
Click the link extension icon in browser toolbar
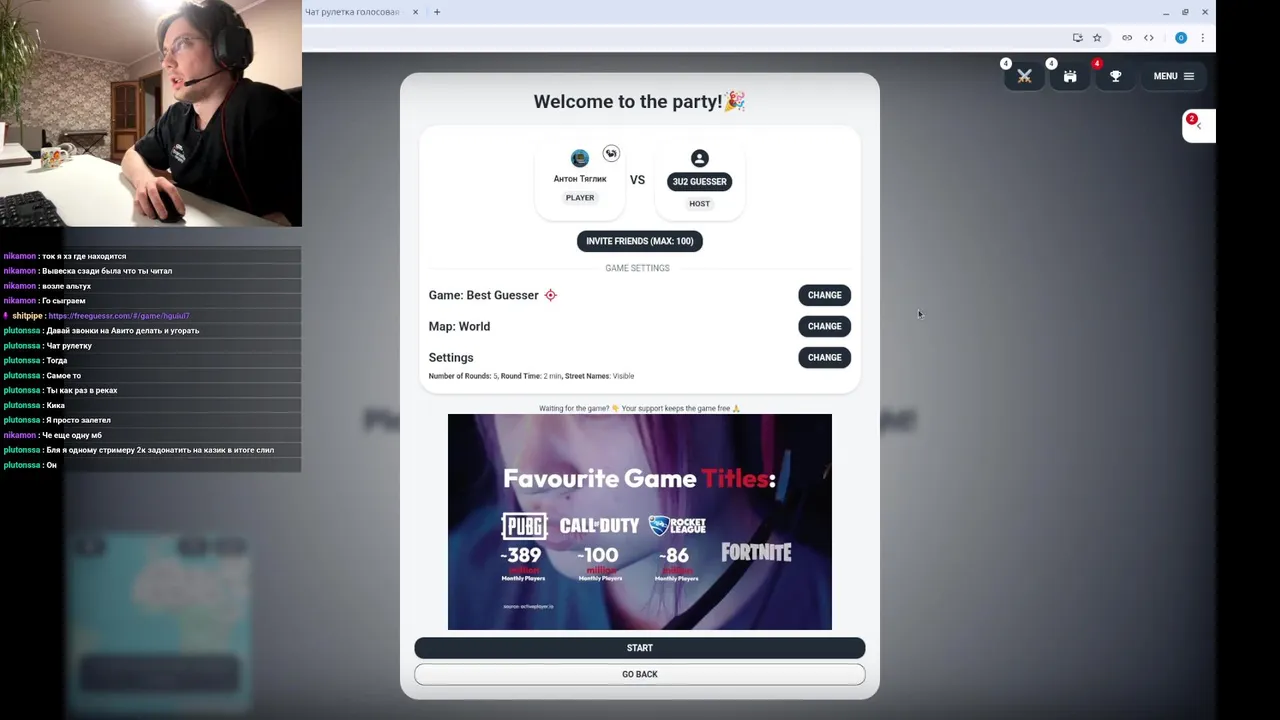pos(1127,38)
